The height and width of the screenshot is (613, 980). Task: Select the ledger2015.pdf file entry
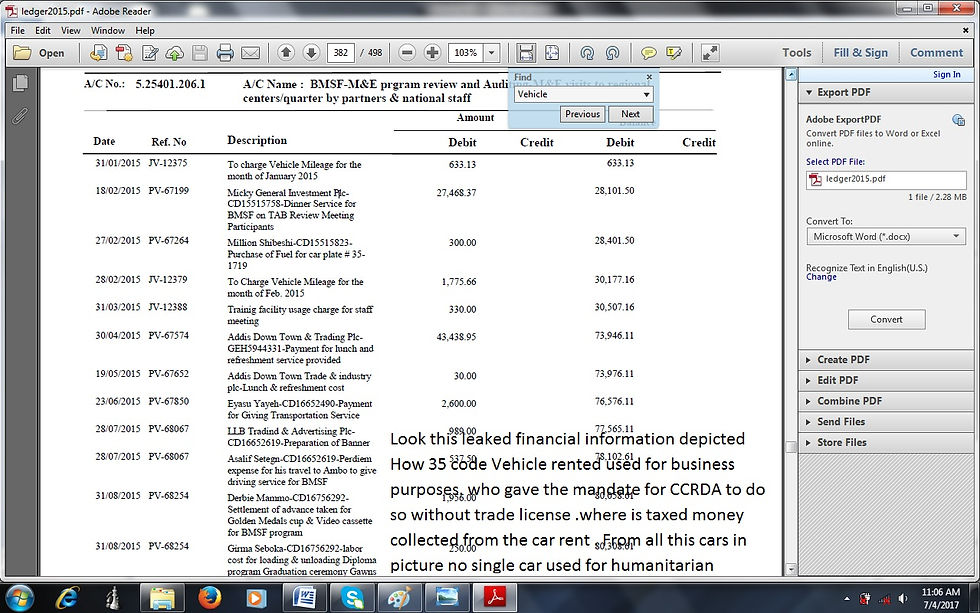886,179
